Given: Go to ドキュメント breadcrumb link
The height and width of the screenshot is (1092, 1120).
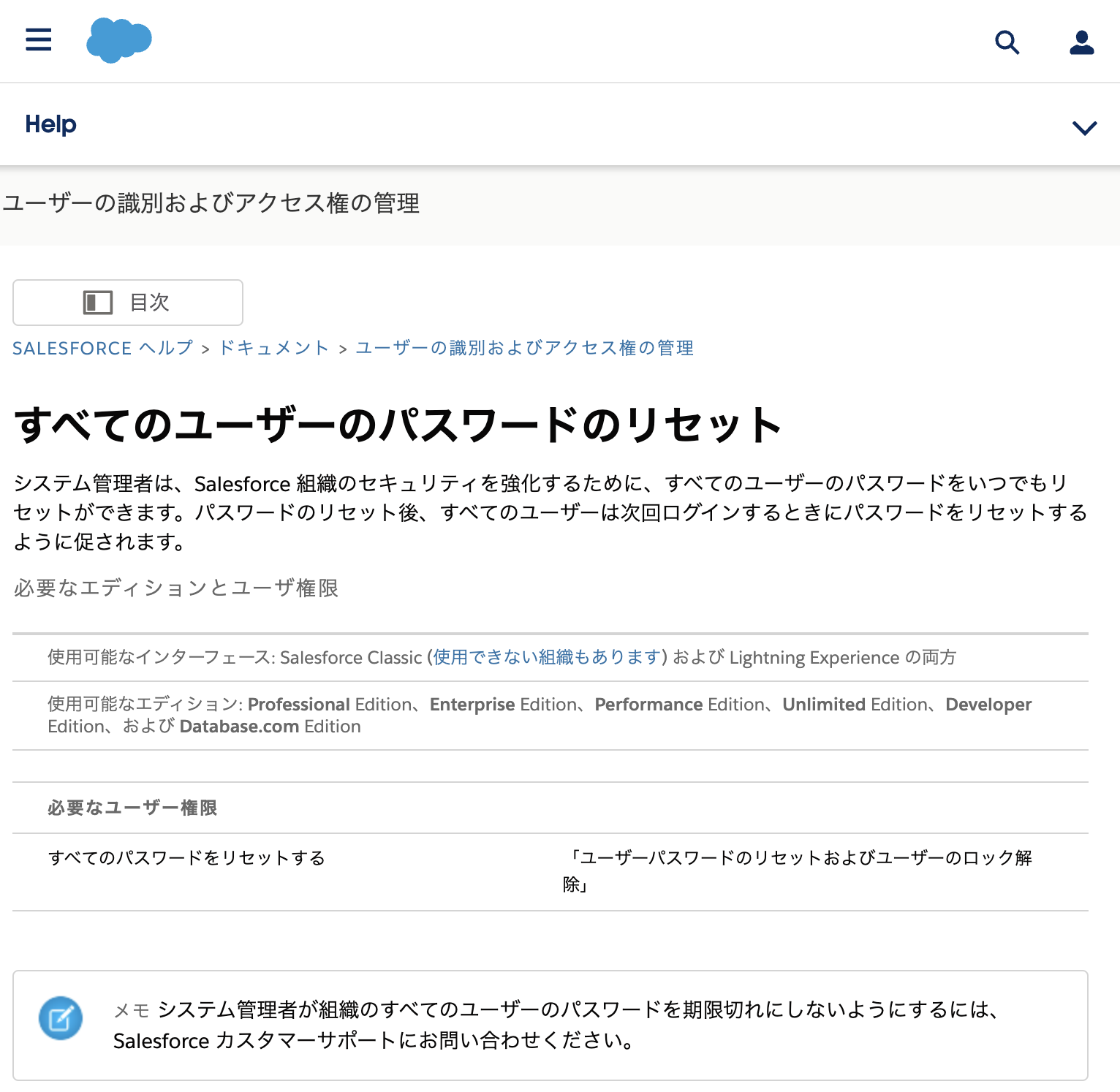Looking at the screenshot, I should coord(274,348).
